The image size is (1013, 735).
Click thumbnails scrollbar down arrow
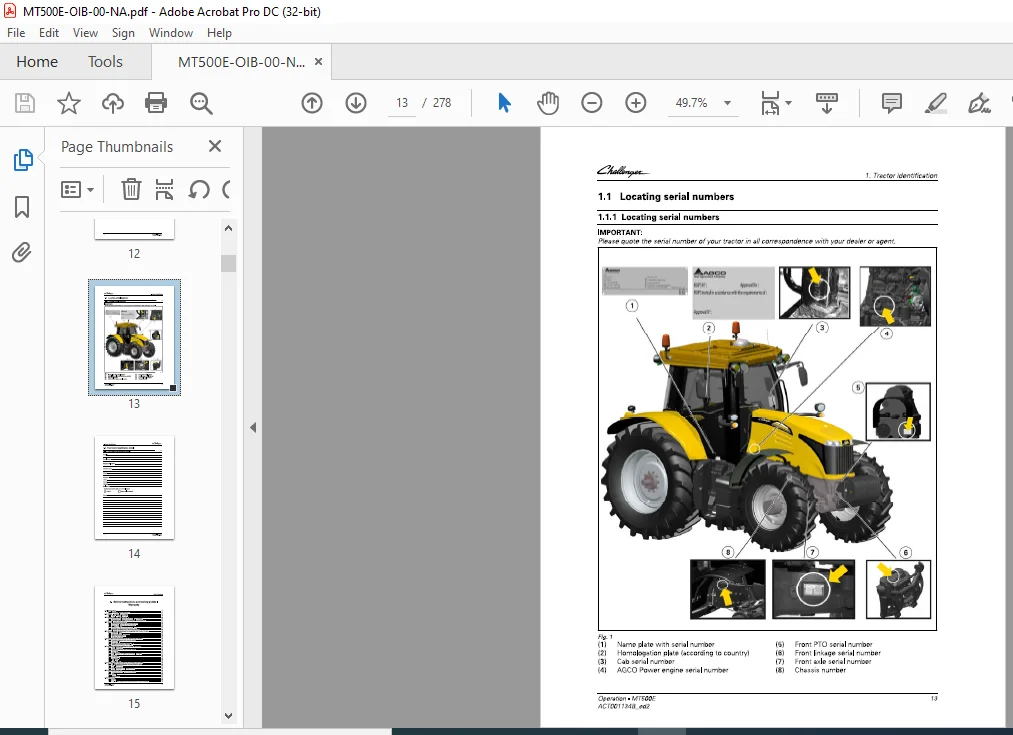pyautogui.click(x=228, y=716)
